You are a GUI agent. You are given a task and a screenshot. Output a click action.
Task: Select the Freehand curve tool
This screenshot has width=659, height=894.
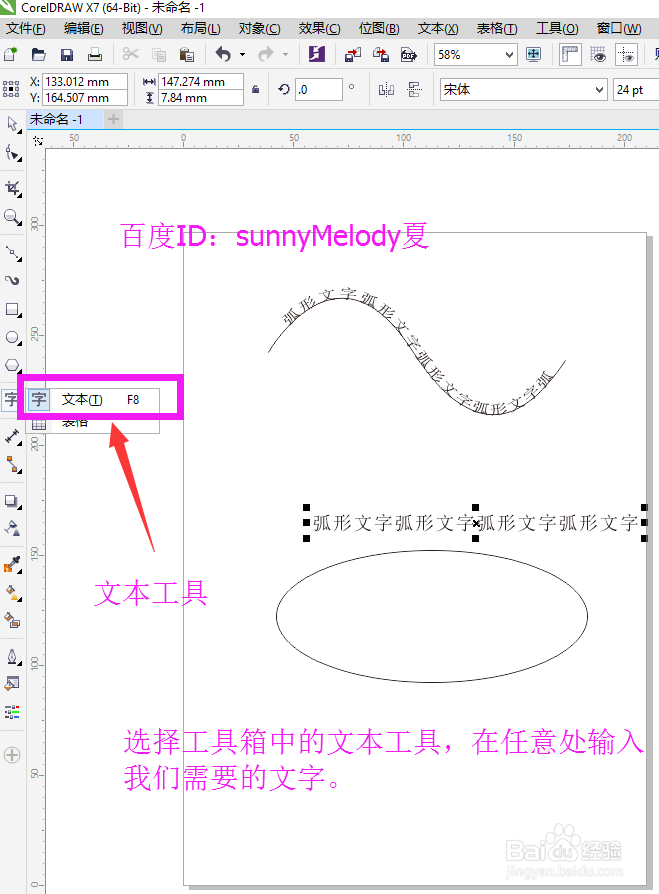pos(13,252)
